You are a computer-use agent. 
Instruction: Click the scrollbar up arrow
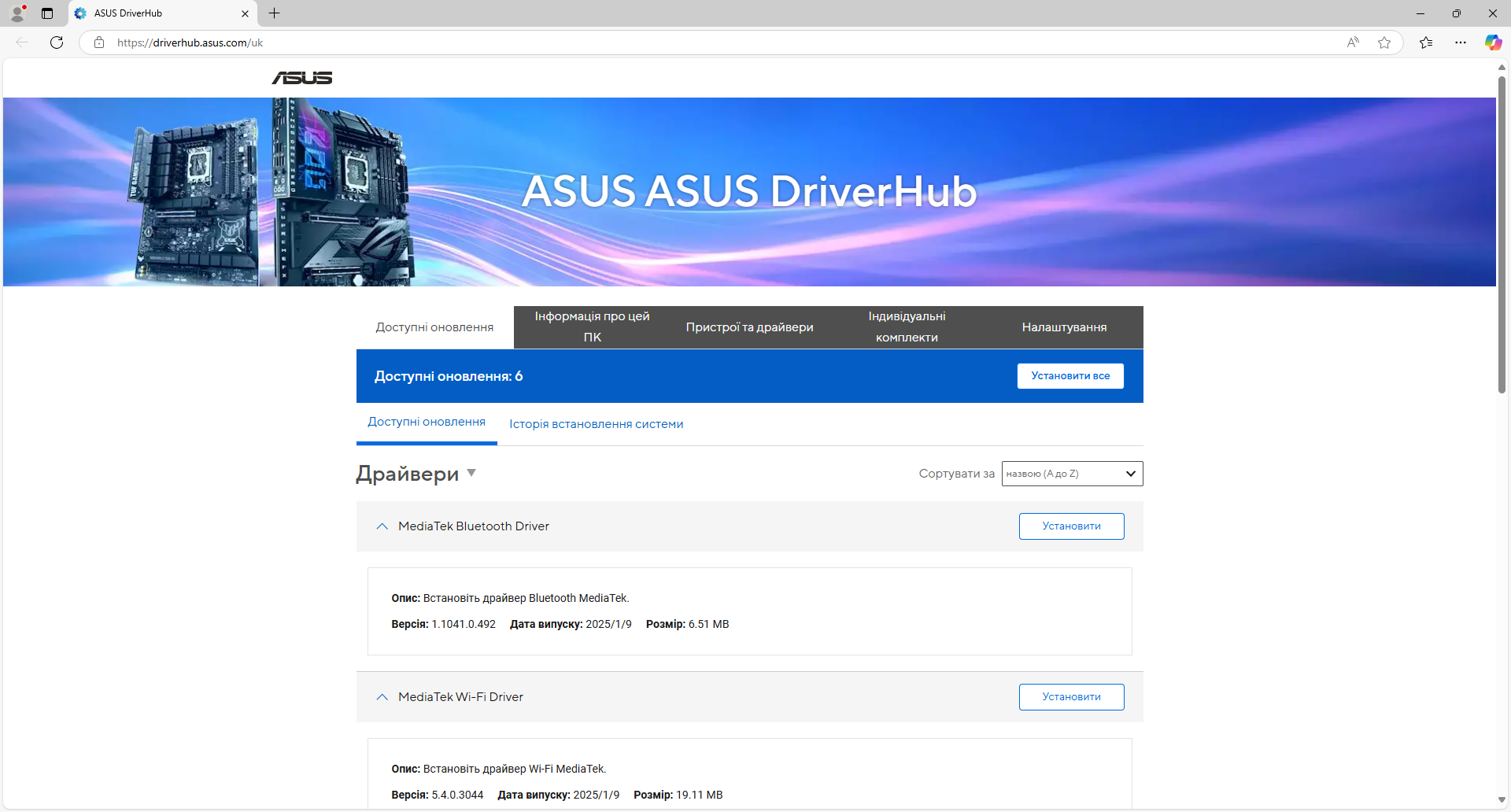[1502, 68]
